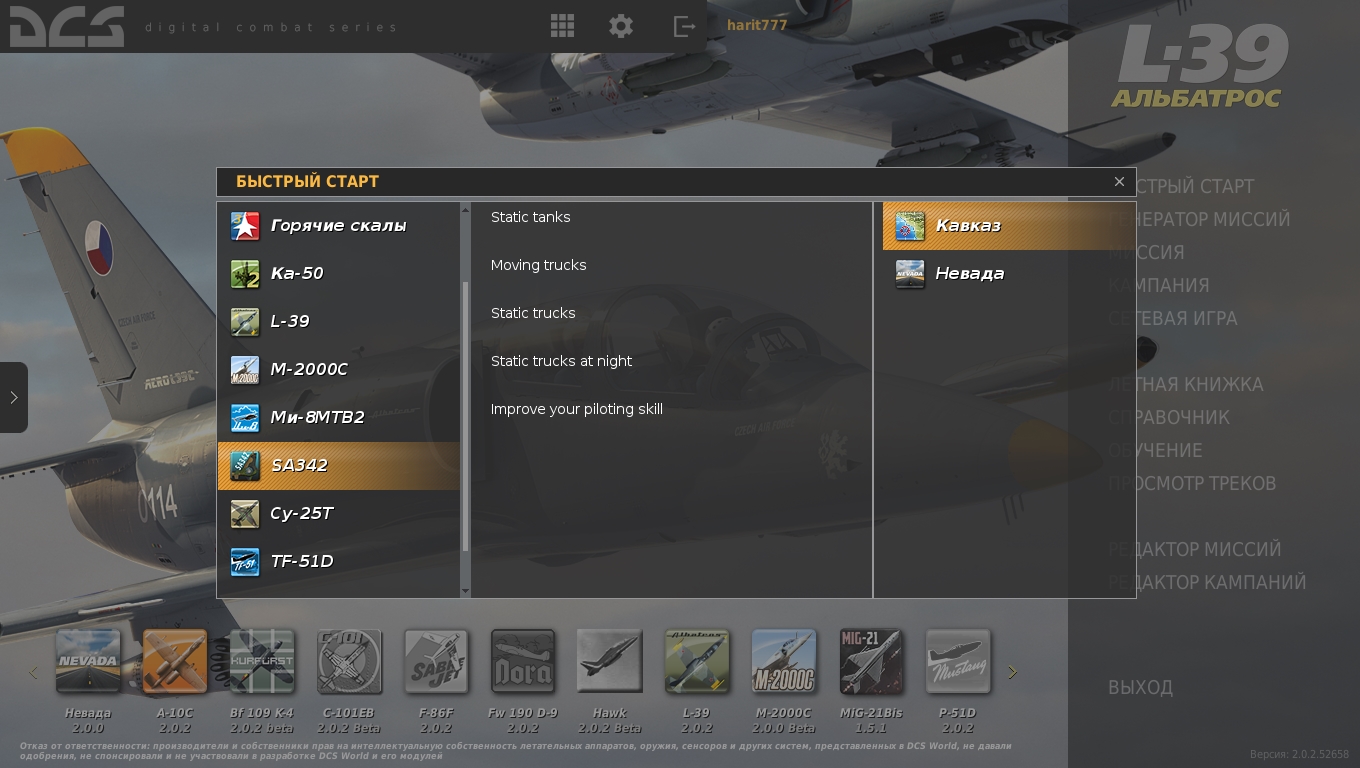Click the Горячие скалы star icon
The image size is (1360, 768).
[x=245, y=226]
